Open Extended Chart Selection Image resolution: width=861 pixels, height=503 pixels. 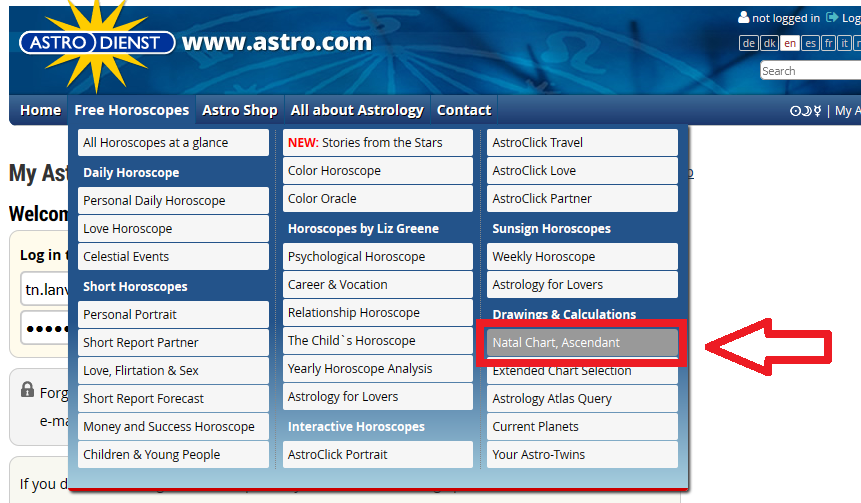pyautogui.click(x=582, y=371)
